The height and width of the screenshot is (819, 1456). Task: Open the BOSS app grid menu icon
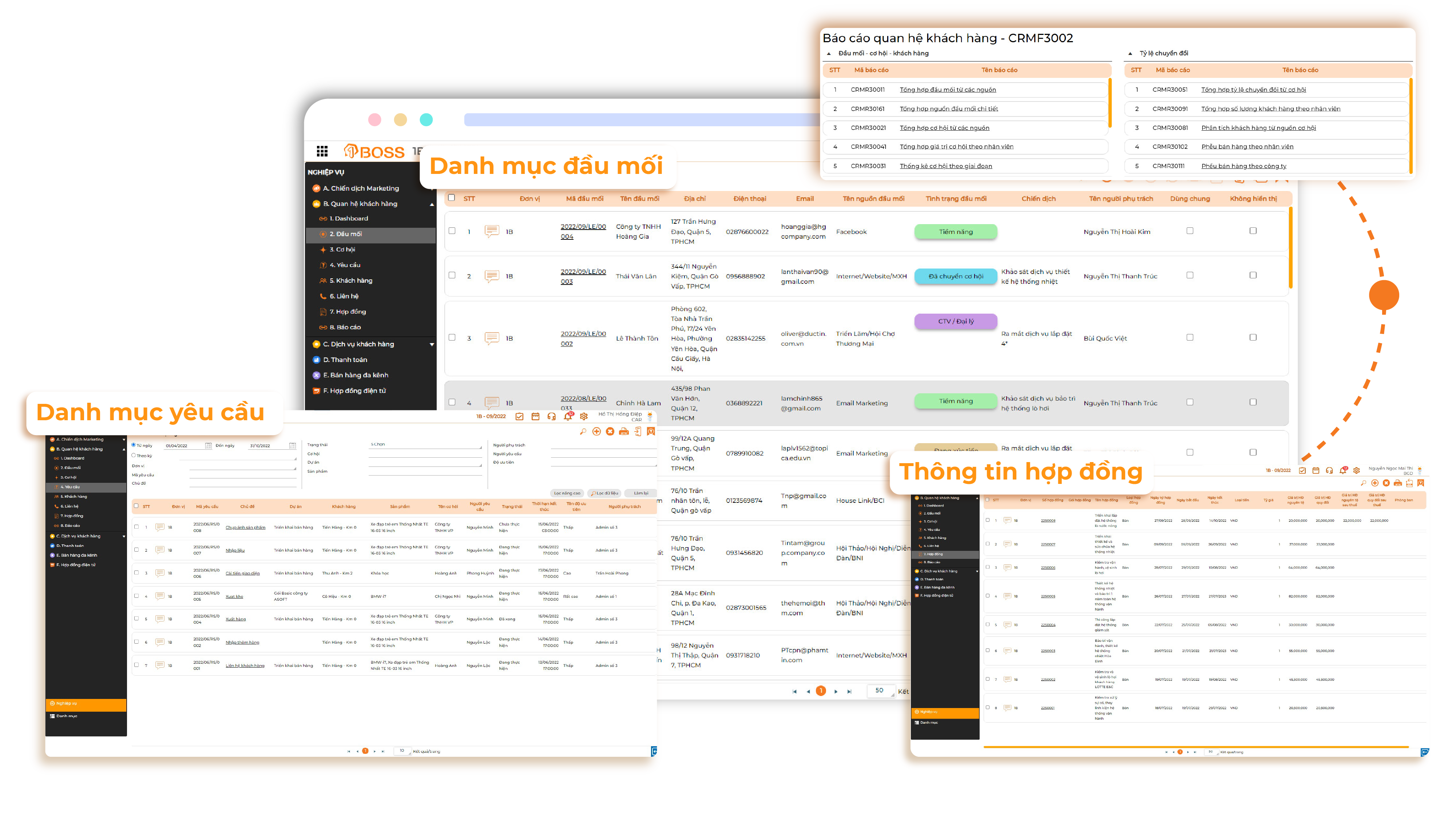[x=322, y=151]
